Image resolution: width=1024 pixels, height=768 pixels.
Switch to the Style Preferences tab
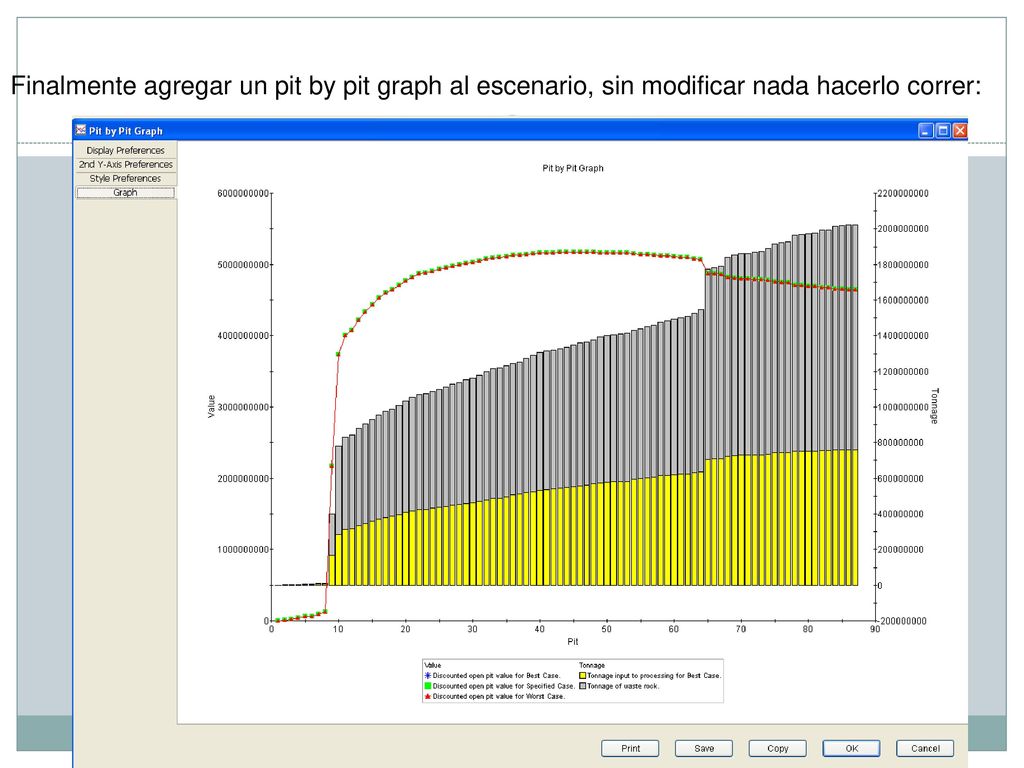pos(125,178)
